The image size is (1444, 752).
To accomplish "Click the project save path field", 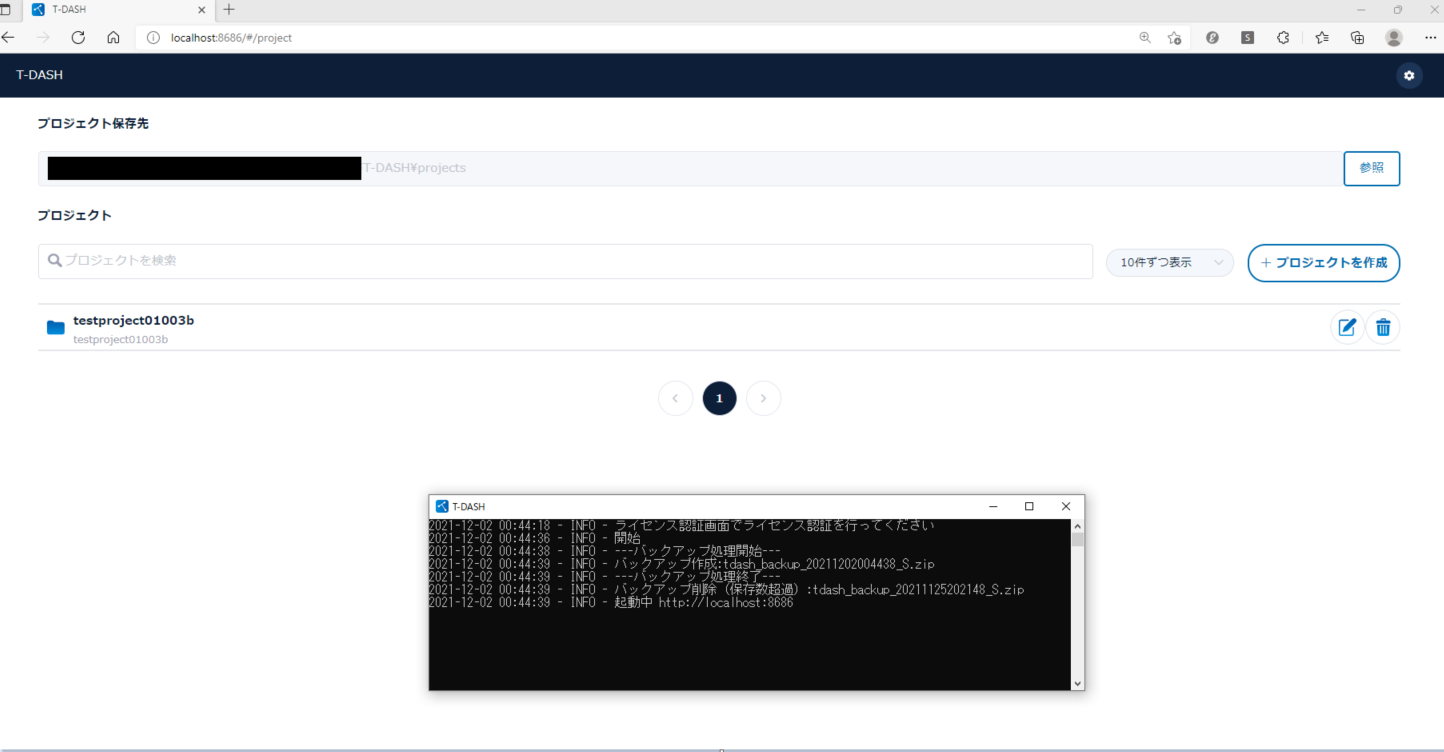I will tap(690, 168).
